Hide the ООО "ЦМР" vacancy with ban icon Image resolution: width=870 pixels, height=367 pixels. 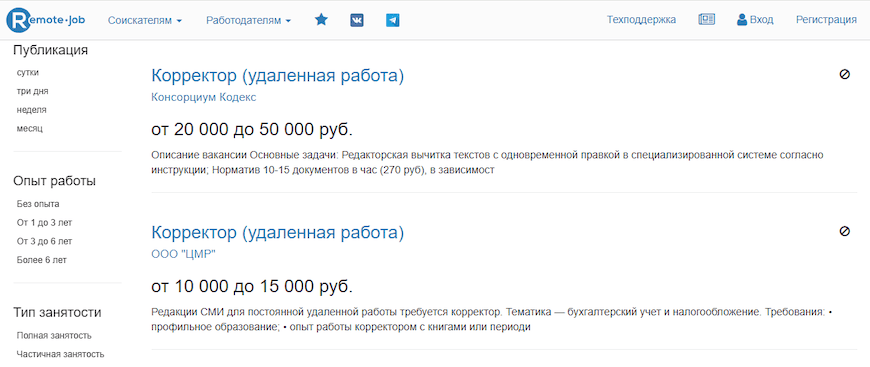[845, 231]
